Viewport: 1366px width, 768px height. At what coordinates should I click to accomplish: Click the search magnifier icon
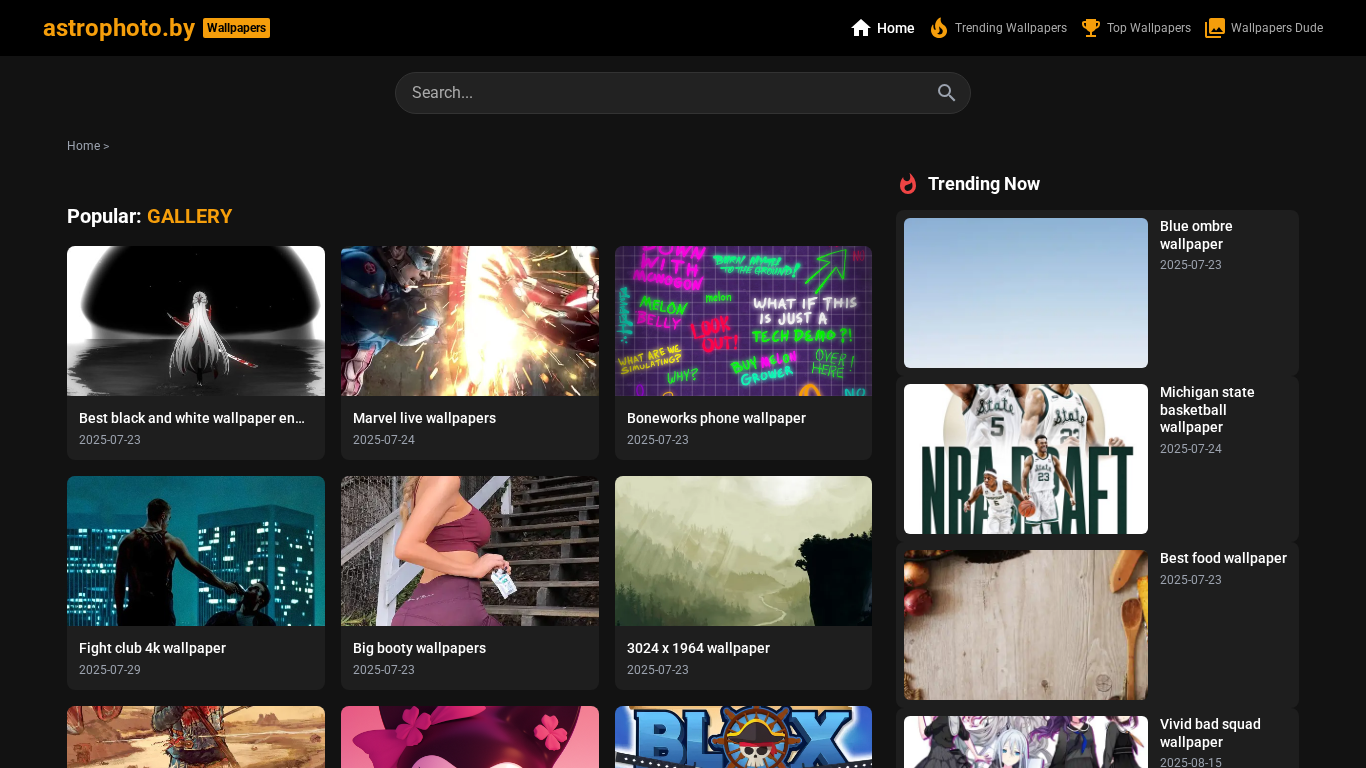pyautogui.click(x=947, y=93)
